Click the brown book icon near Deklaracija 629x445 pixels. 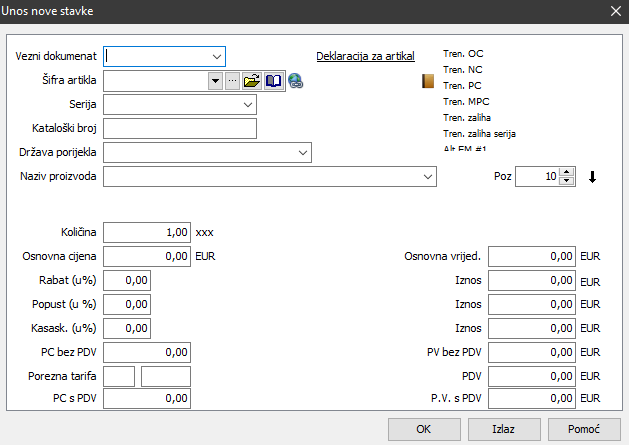point(427,82)
